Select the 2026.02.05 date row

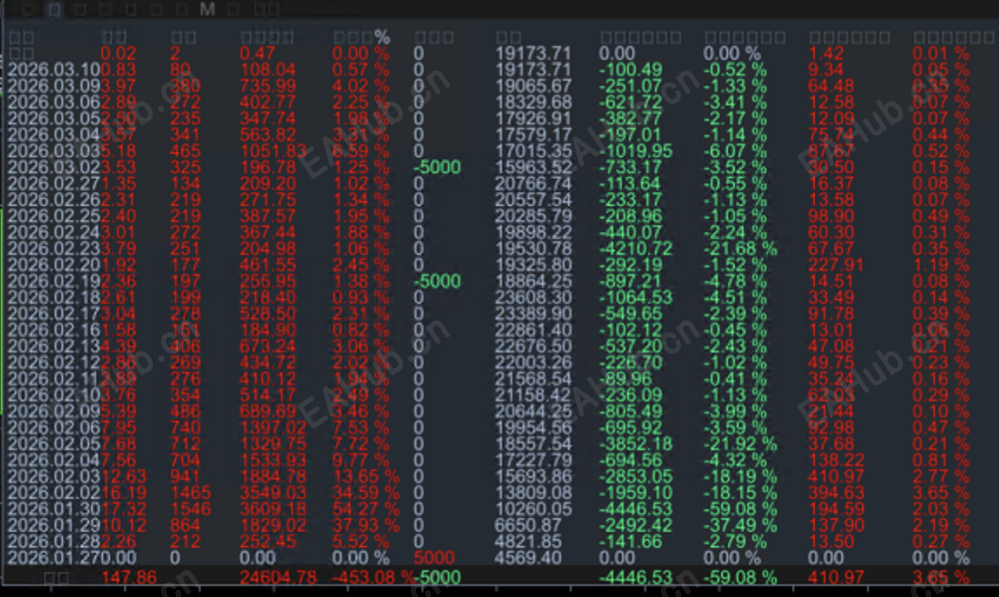54,443
